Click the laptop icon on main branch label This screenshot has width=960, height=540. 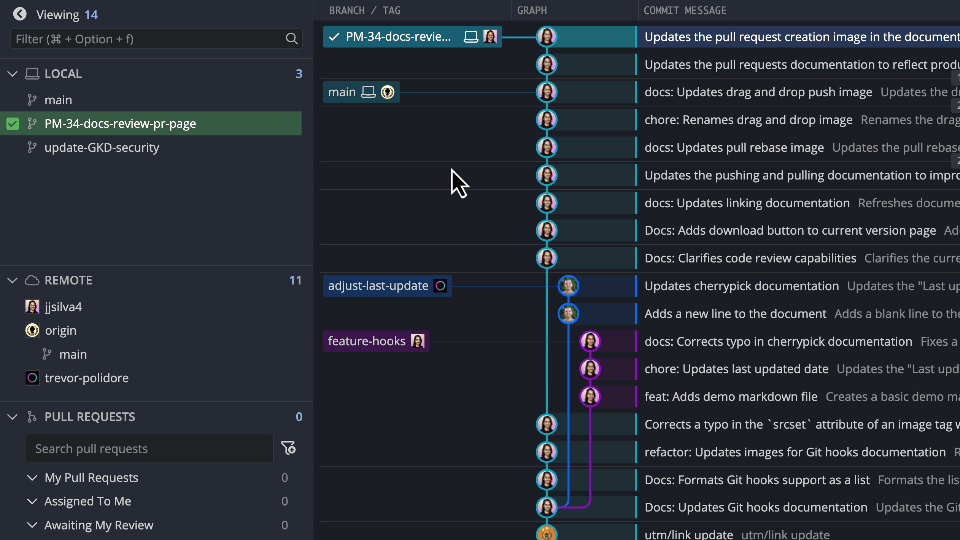pos(368,92)
